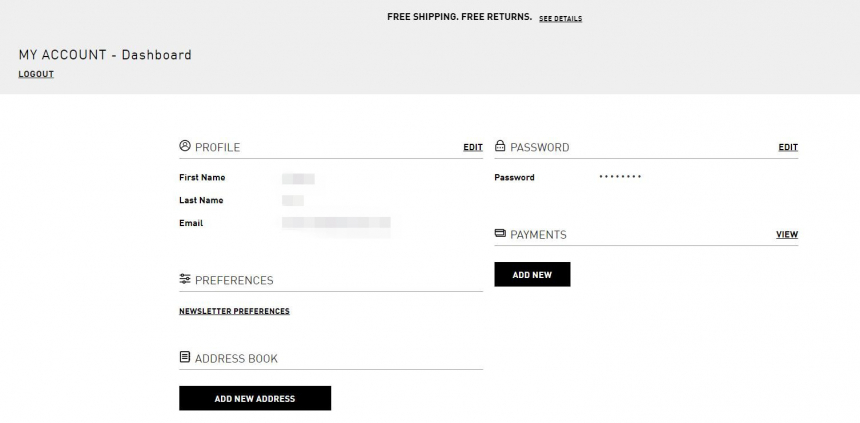
Task: Click the My Account Dashboard heading
Action: coord(105,55)
